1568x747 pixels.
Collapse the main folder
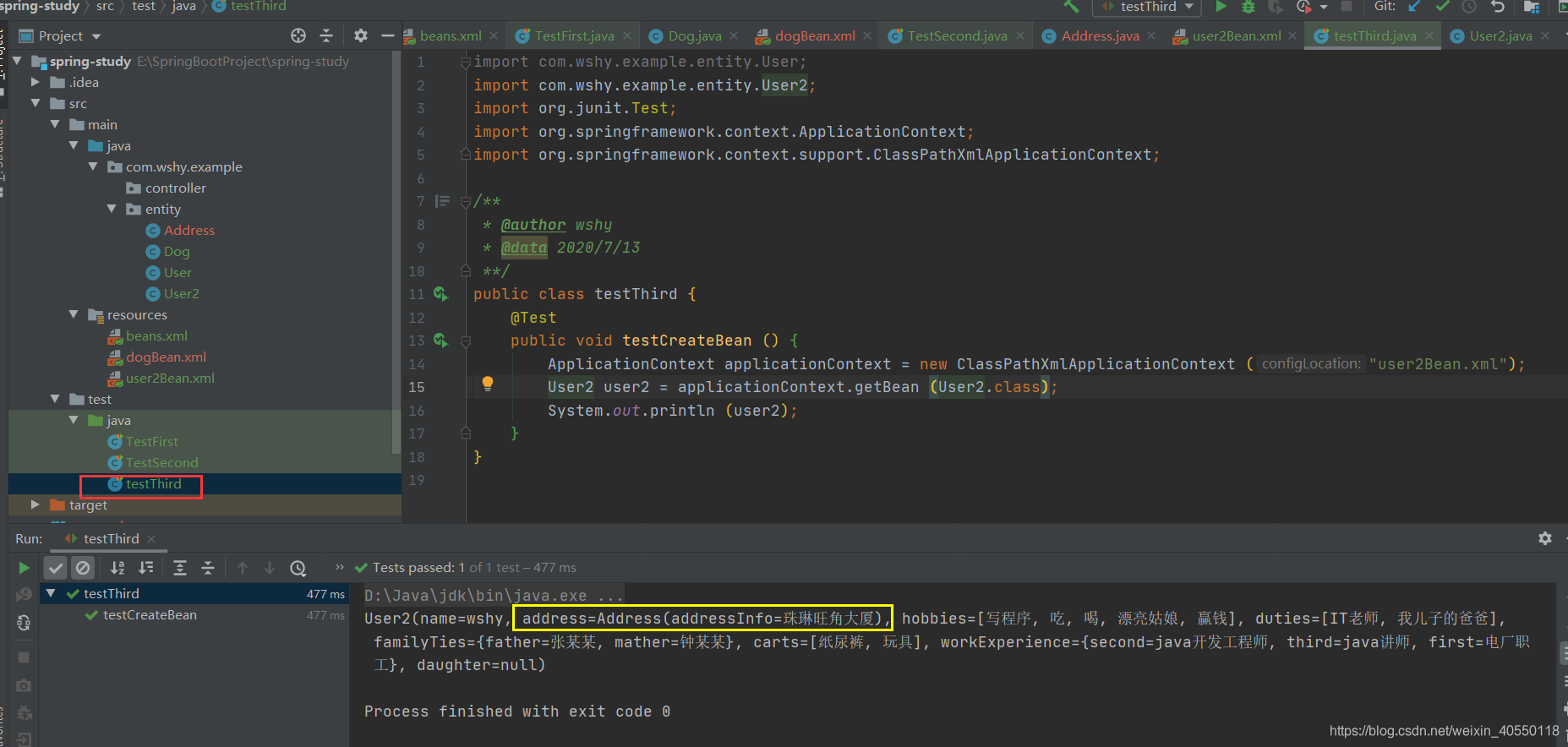(x=55, y=124)
